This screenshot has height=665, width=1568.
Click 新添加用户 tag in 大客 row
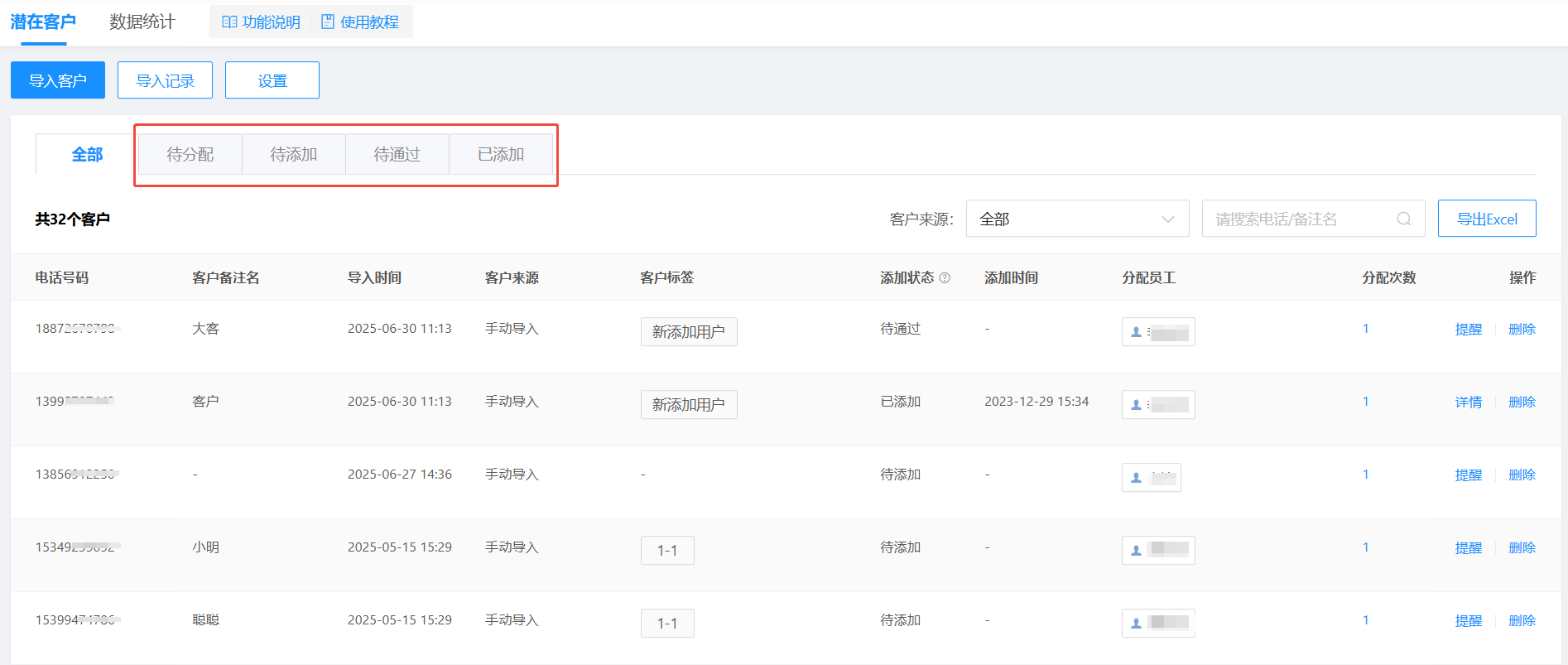(689, 332)
